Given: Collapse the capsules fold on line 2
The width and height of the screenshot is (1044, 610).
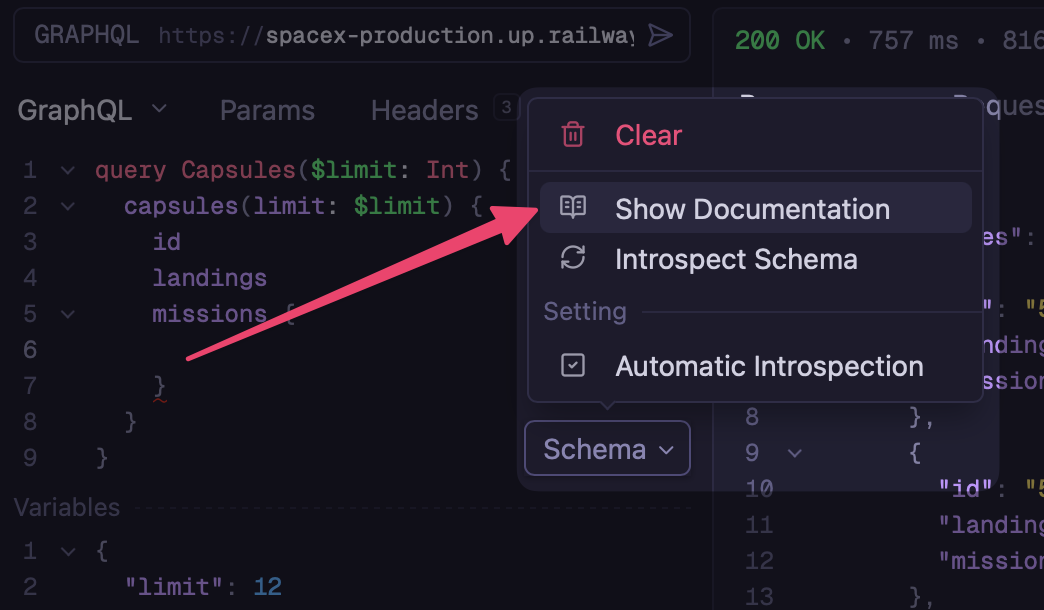Looking at the screenshot, I should click(x=67, y=206).
